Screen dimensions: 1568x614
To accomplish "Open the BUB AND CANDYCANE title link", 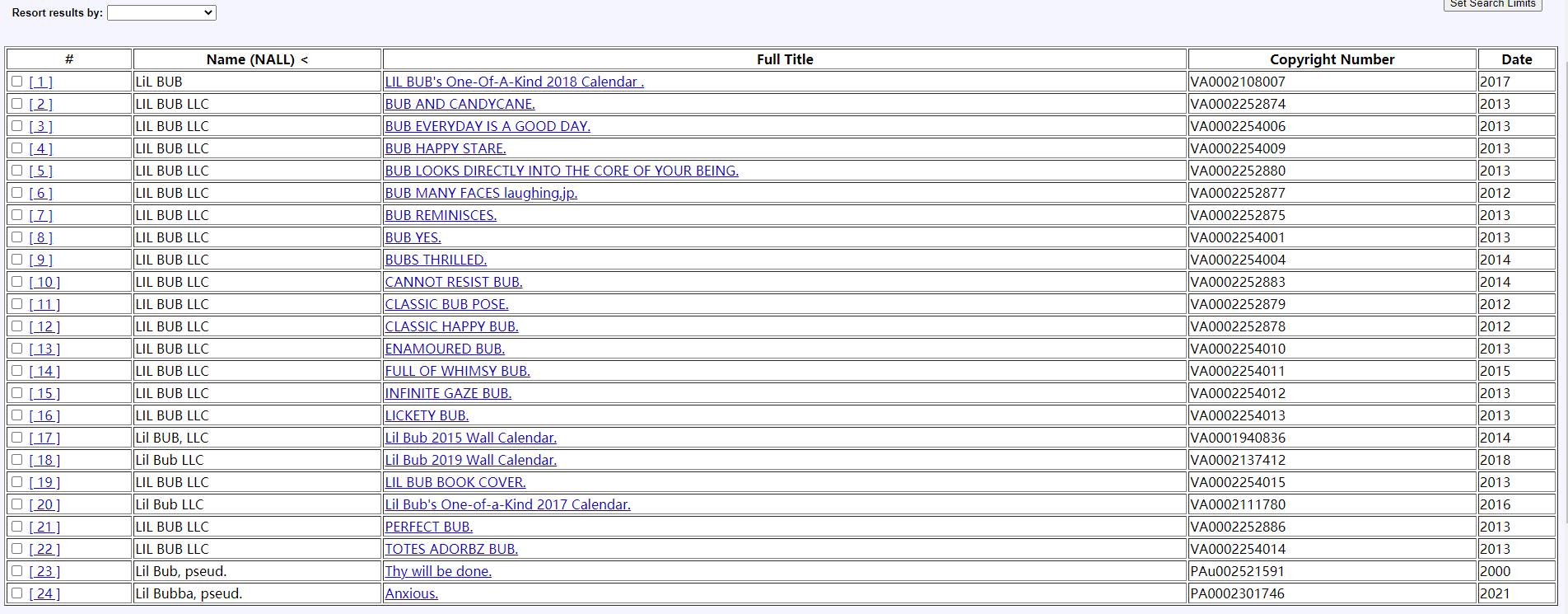I will [x=460, y=104].
